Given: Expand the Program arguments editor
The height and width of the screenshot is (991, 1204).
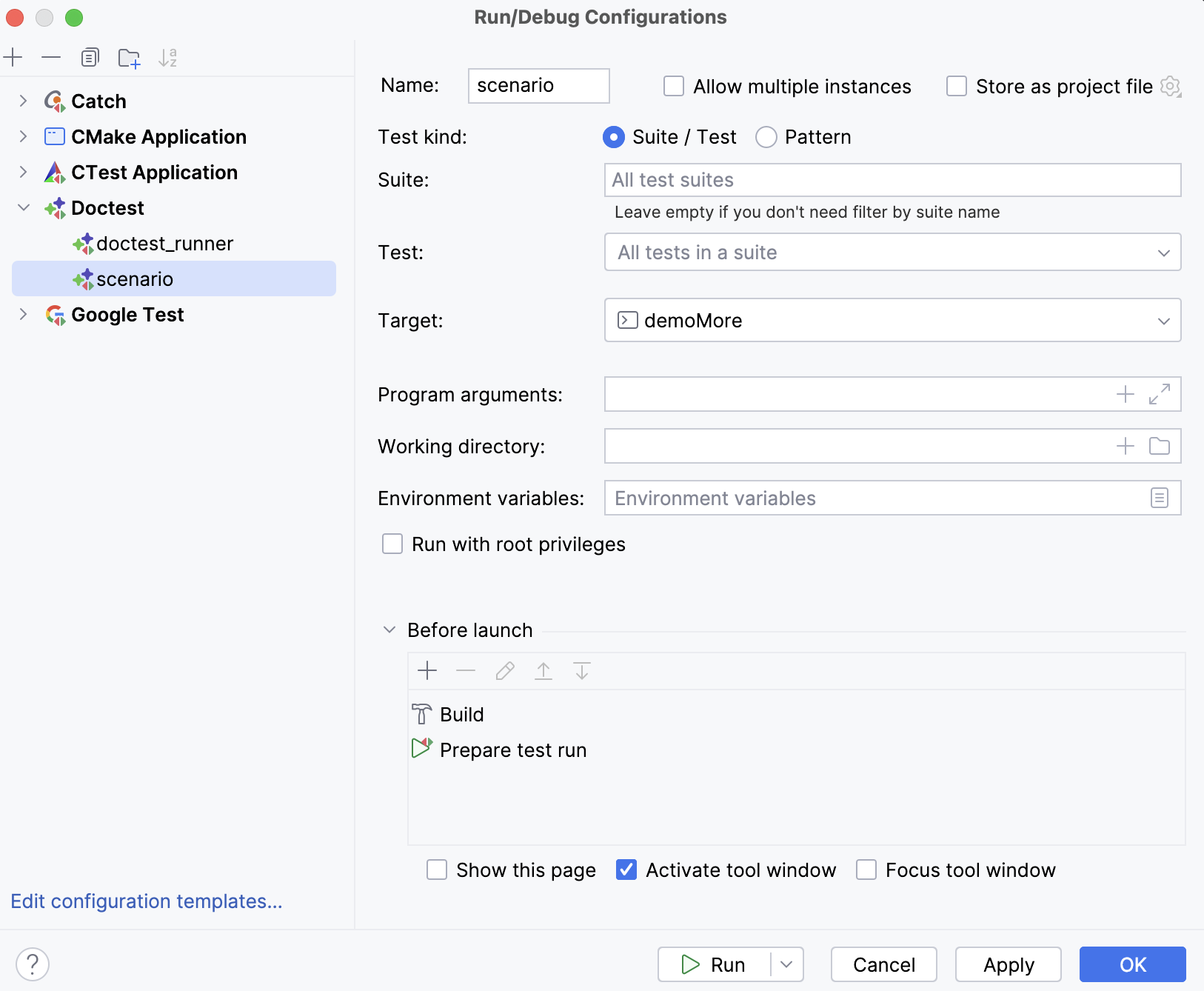Looking at the screenshot, I should (1160, 394).
